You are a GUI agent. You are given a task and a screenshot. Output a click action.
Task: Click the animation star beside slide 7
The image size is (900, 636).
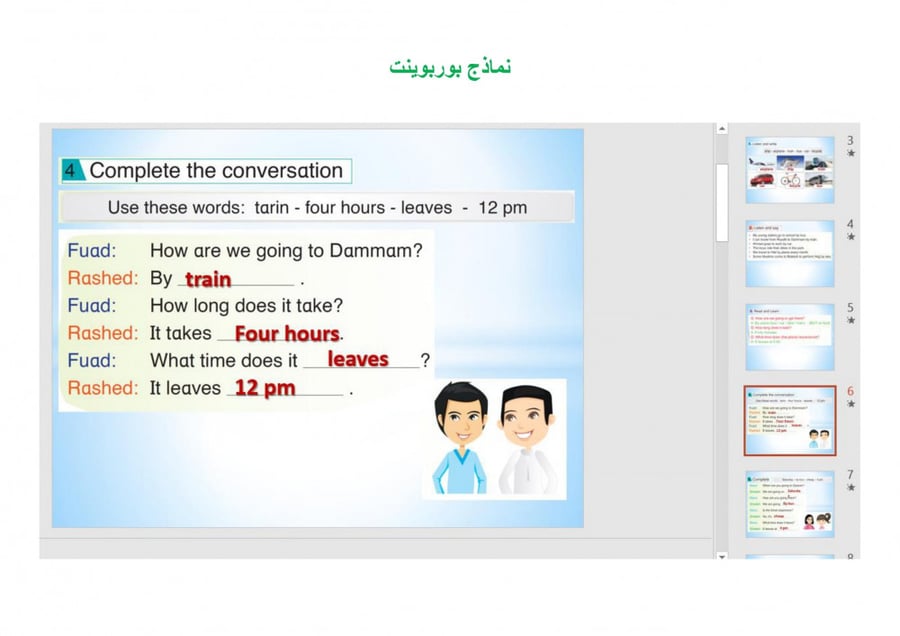click(851, 487)
